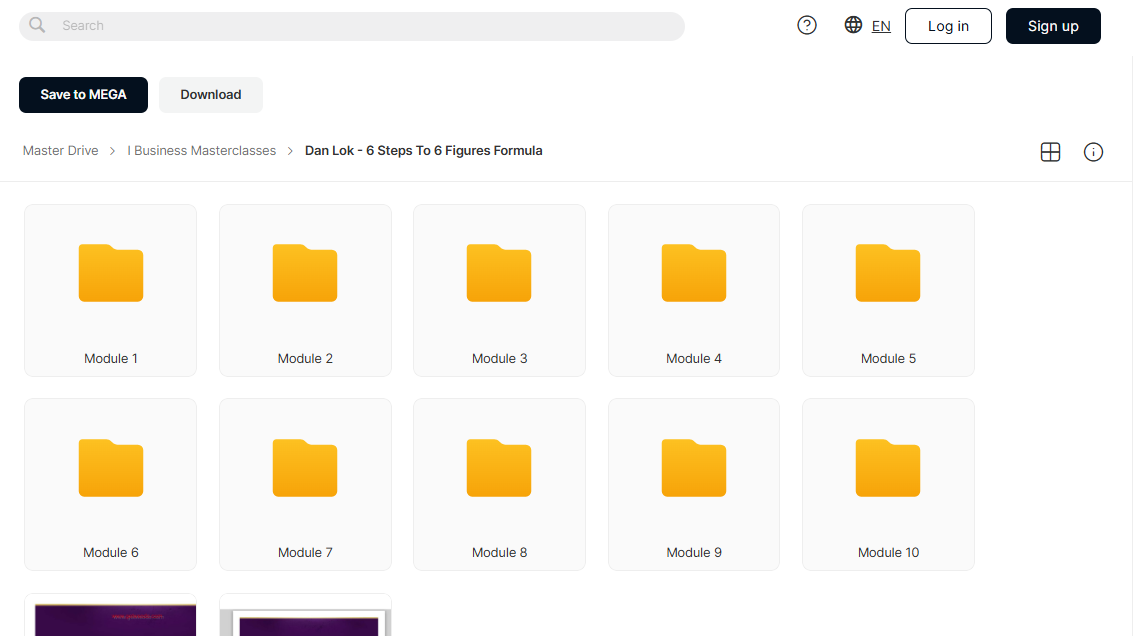Viewport: 1133px width, 636px height.
Task: Show folder info panel icon
Action: 1093,152
